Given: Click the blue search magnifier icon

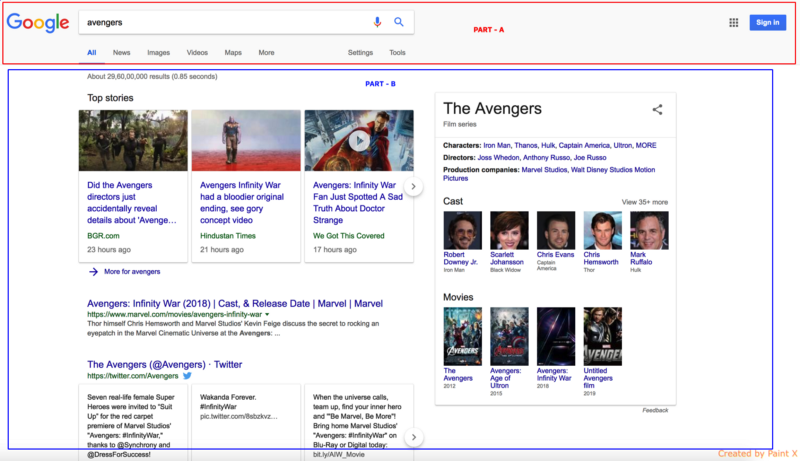Looking at the screenshot, I should tap(399, 22).
